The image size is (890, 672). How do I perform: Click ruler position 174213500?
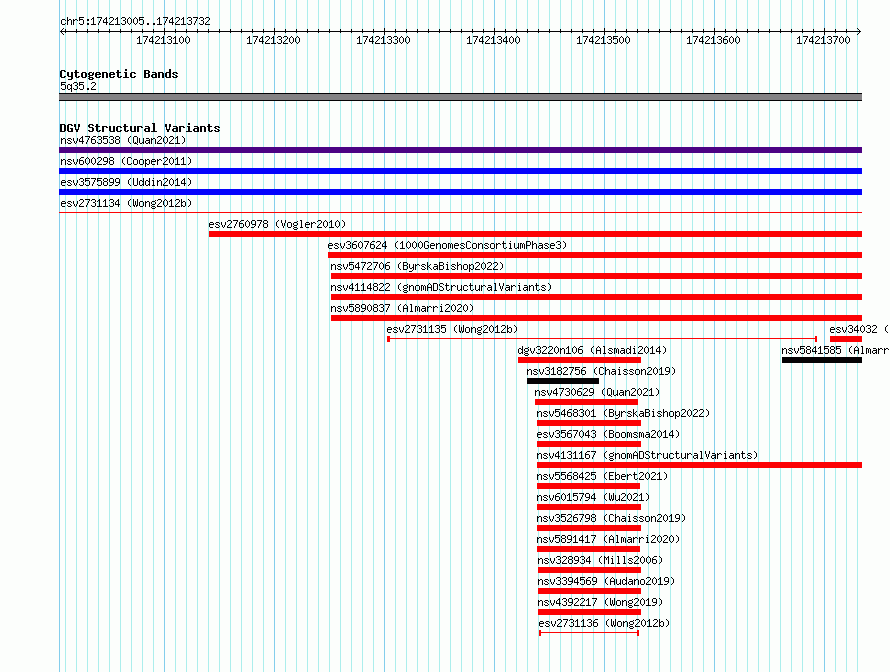point(603,40)
